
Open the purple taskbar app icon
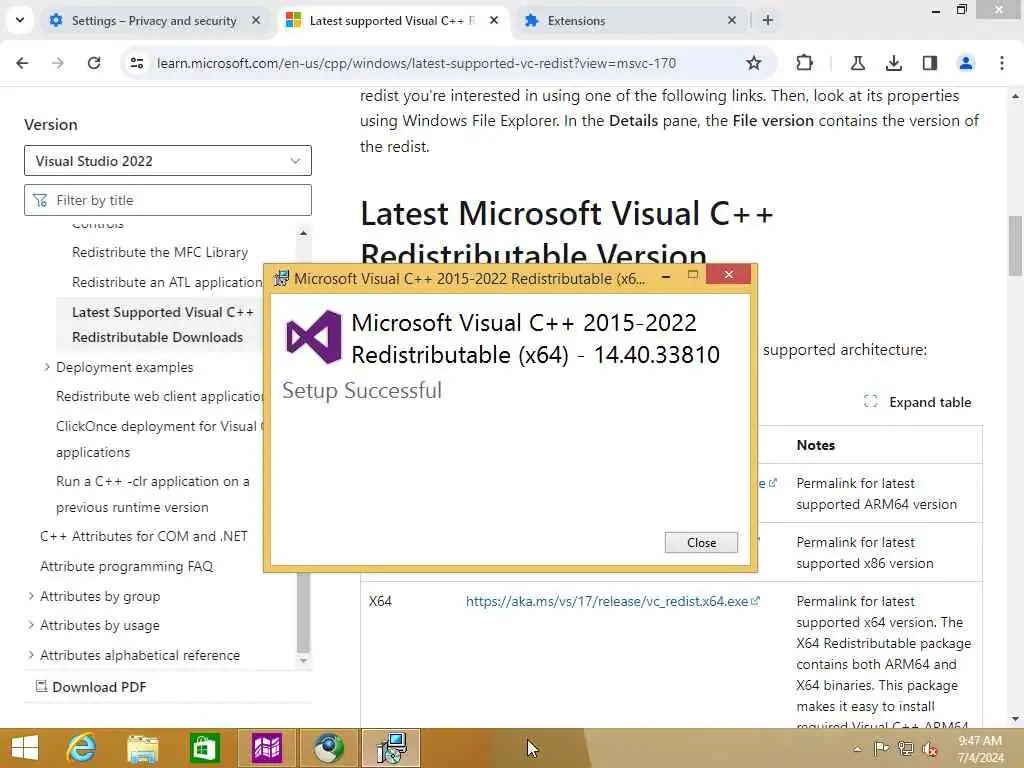(x=266, y=748)
